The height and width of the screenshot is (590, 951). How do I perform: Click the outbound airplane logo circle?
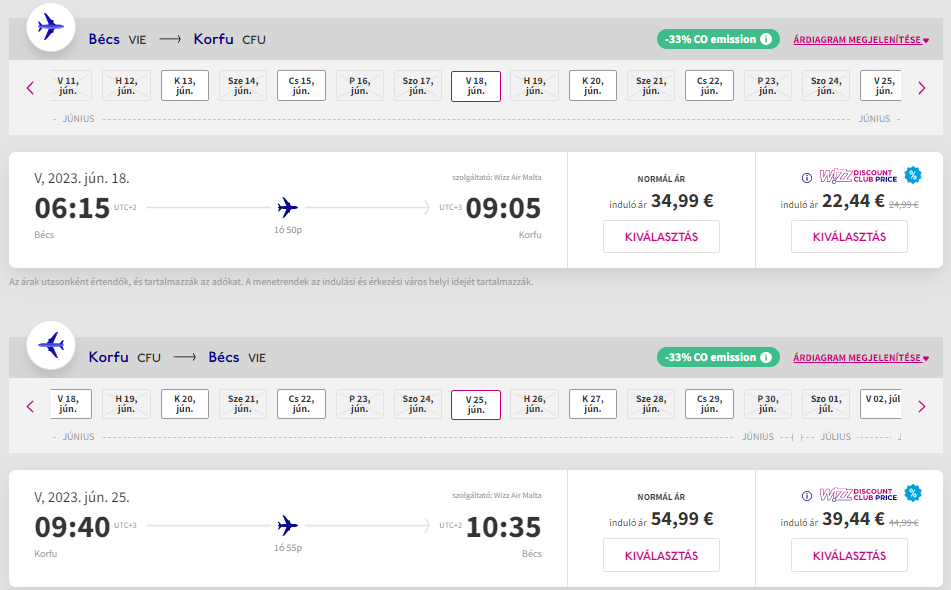49,27
